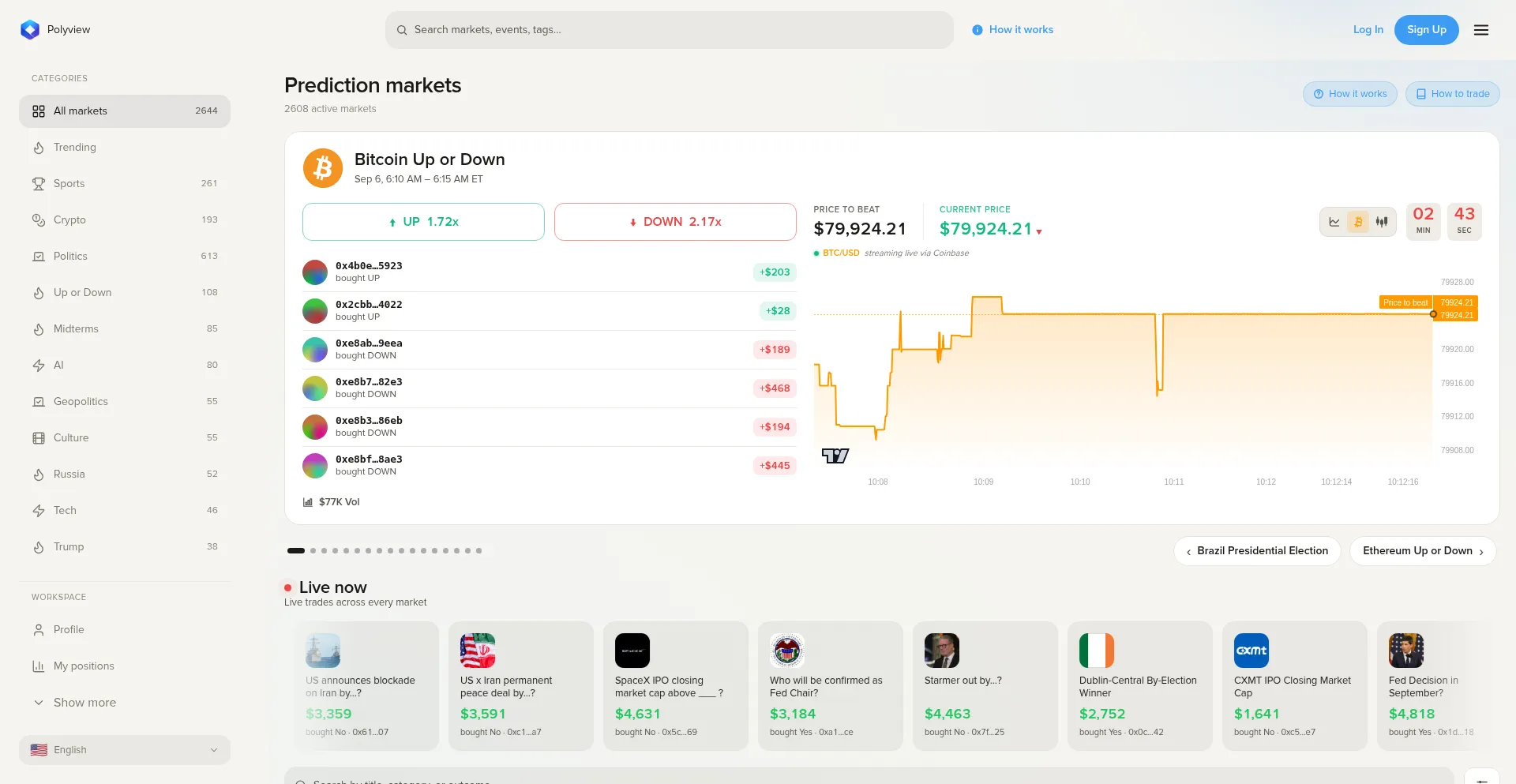Click the current price down arrow
This screenshot has height=784, width=1516.
(x=1039, y=232)
